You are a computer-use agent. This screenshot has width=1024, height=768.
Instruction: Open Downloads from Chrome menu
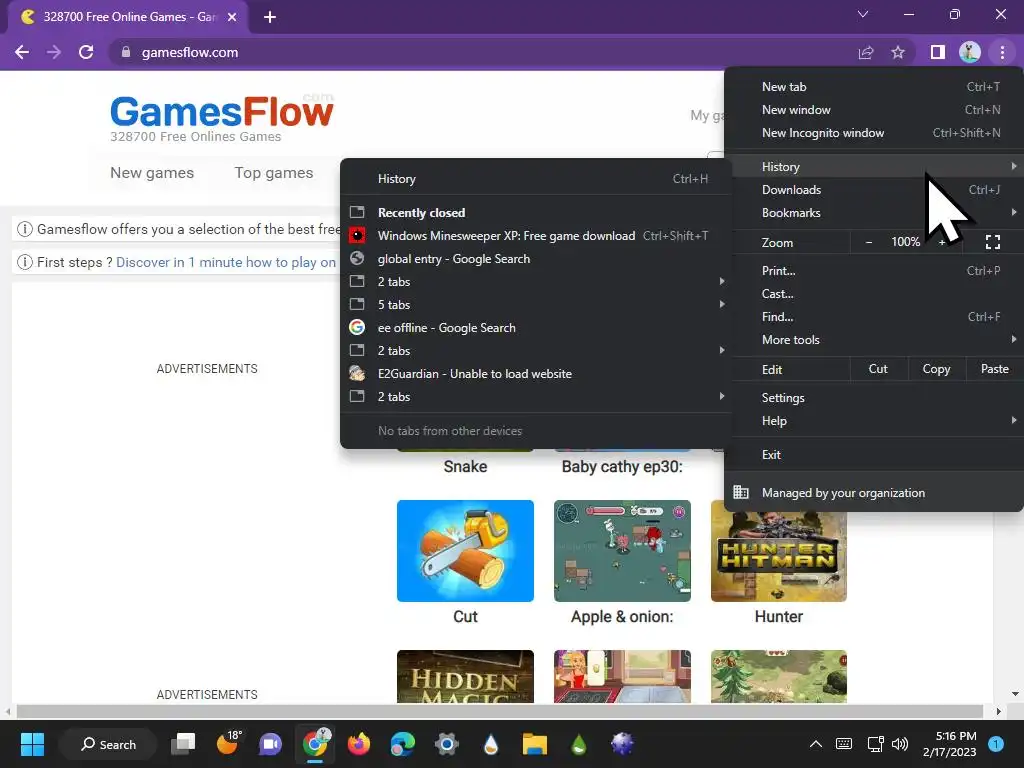point(874,189)
